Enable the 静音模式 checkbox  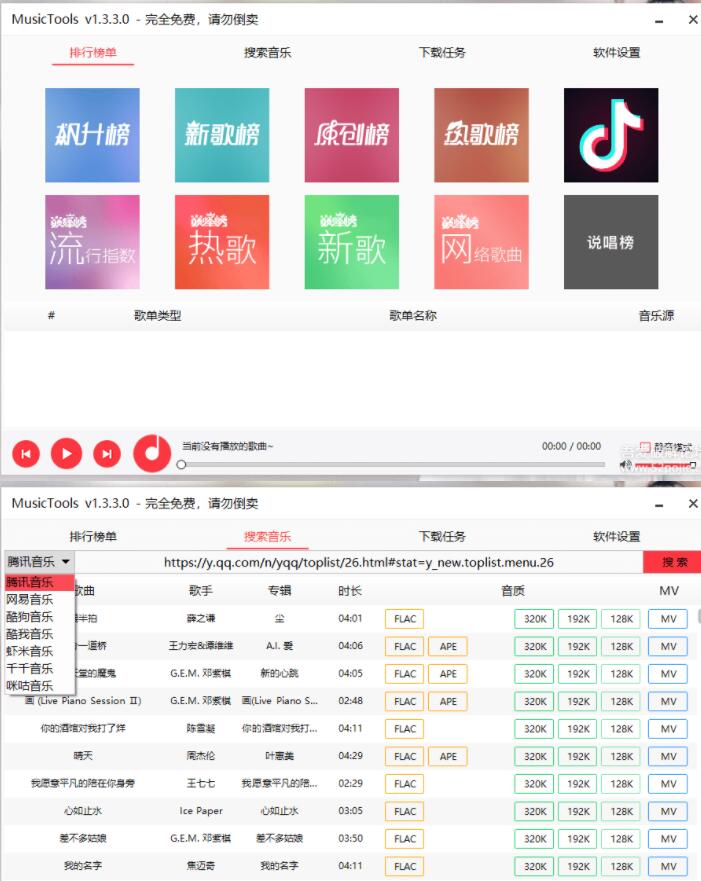tap(645, 447)
